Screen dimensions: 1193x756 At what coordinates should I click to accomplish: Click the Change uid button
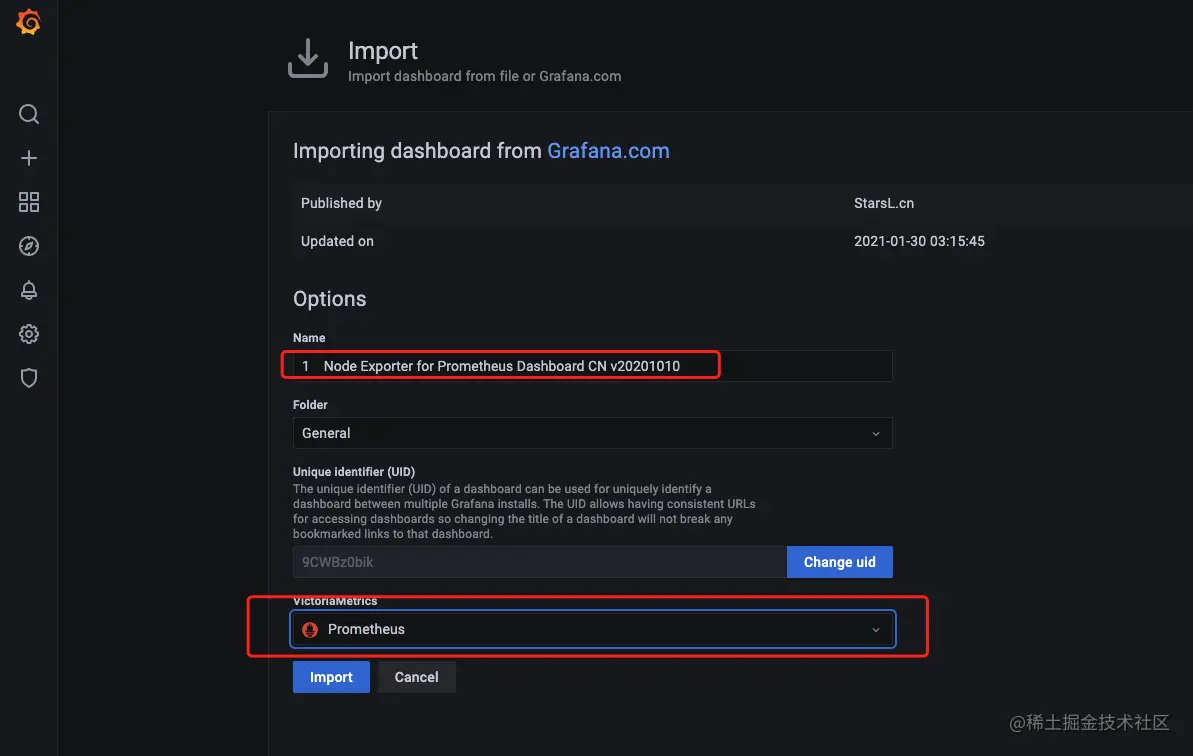pyautogui.click(x=839, y=562)
